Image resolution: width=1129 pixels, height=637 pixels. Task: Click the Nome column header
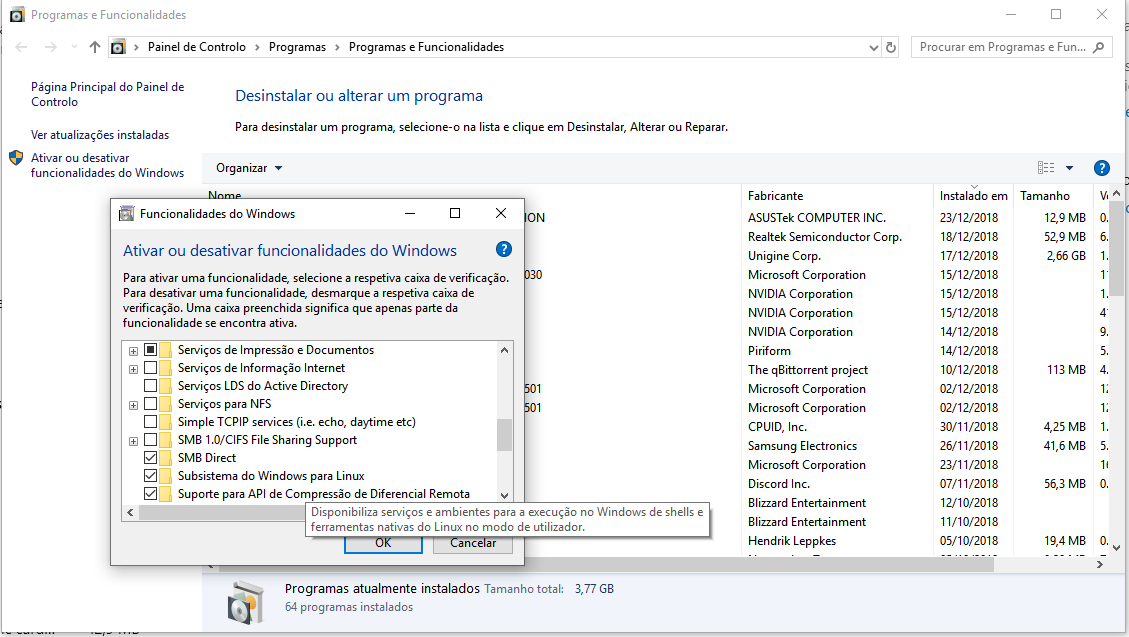[225, 194]
